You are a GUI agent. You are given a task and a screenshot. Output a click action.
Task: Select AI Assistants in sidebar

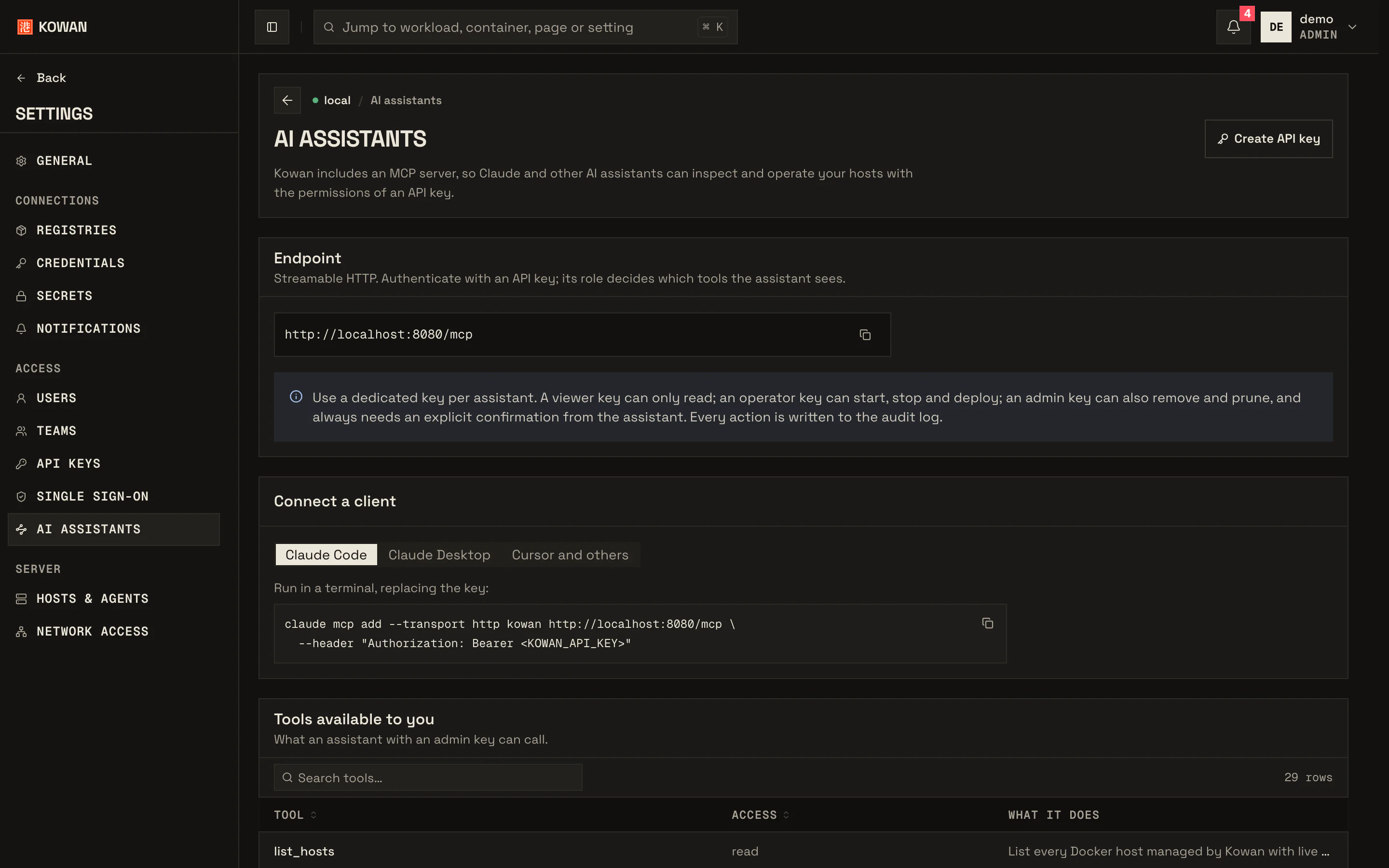point(114,529)
